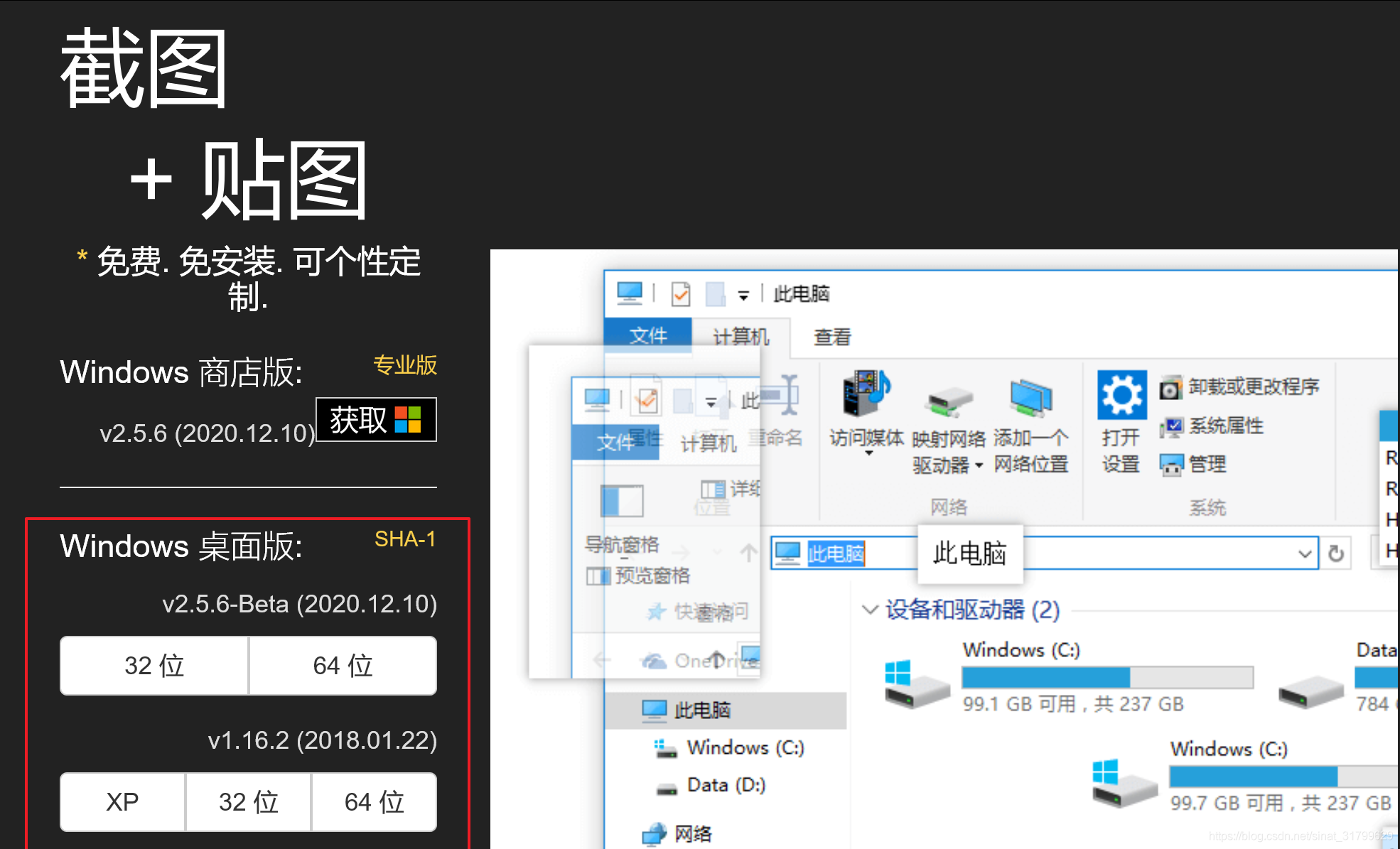Switch to the 查看 ribbon tab
This screenshot has height=849, width=1400.
tap(832, 337)
